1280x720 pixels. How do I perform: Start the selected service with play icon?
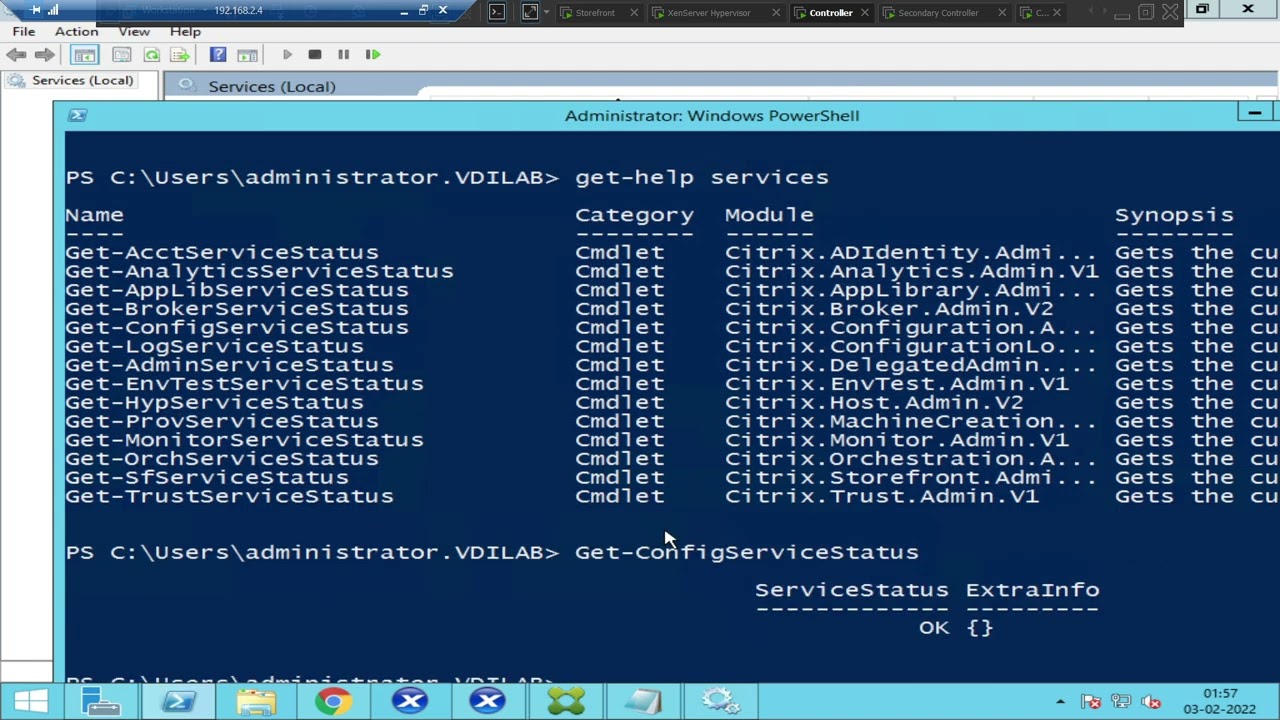287,55
